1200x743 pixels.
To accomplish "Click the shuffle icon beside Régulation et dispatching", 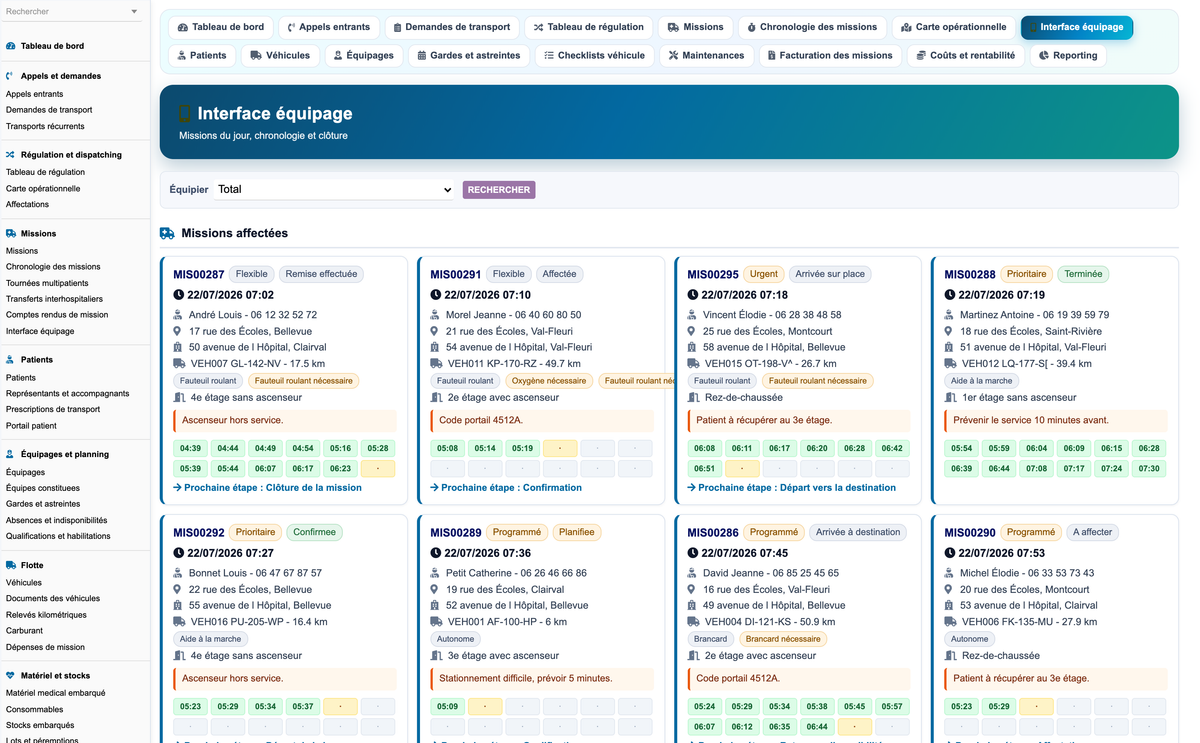I will pyautogui.click(x=10, y=155).
